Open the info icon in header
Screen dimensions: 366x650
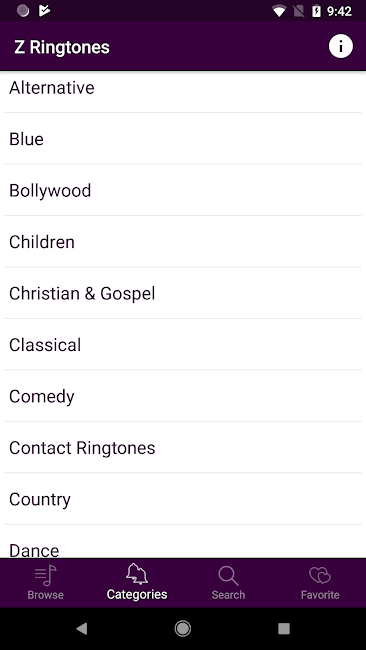[341, 46]
